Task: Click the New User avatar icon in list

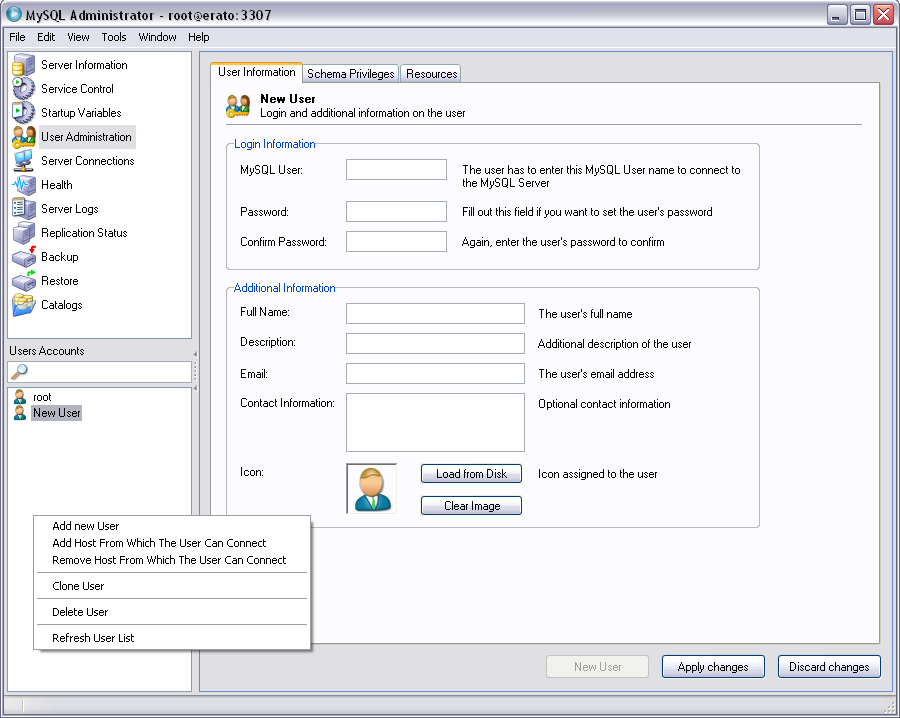Action: pos(20,413)
